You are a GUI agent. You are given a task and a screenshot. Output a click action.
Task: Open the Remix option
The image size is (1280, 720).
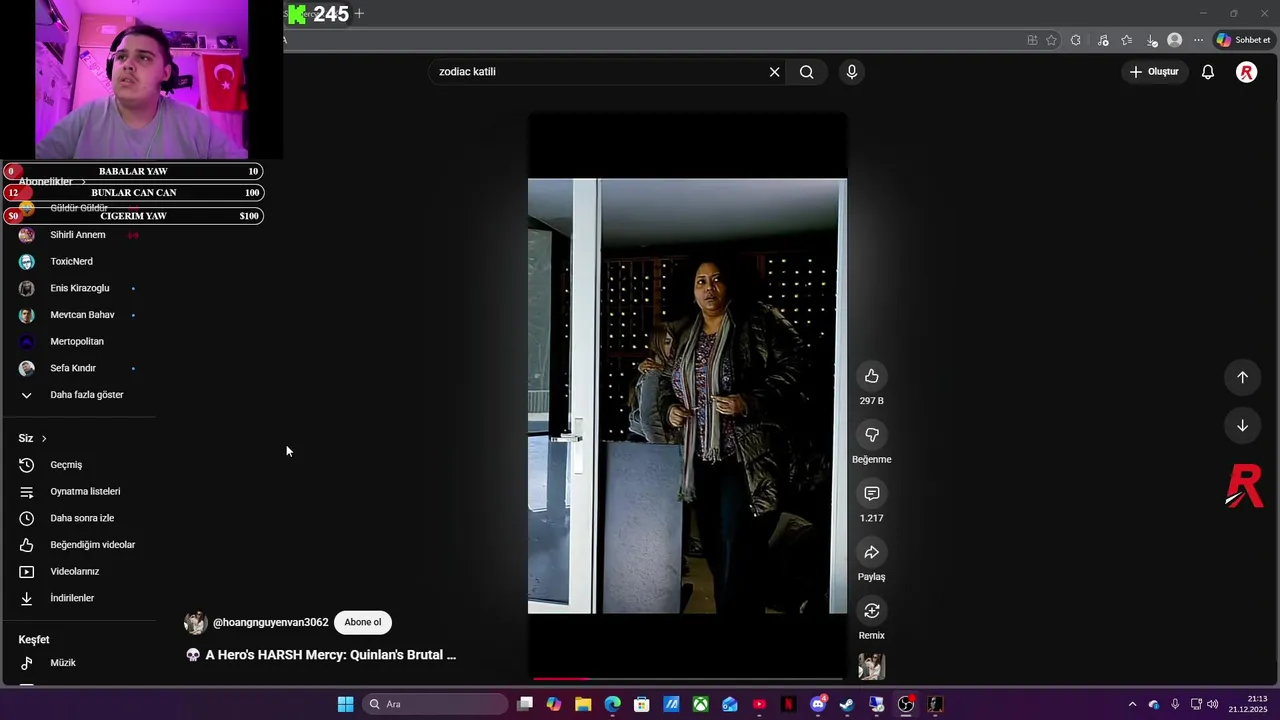coord(871,611)
